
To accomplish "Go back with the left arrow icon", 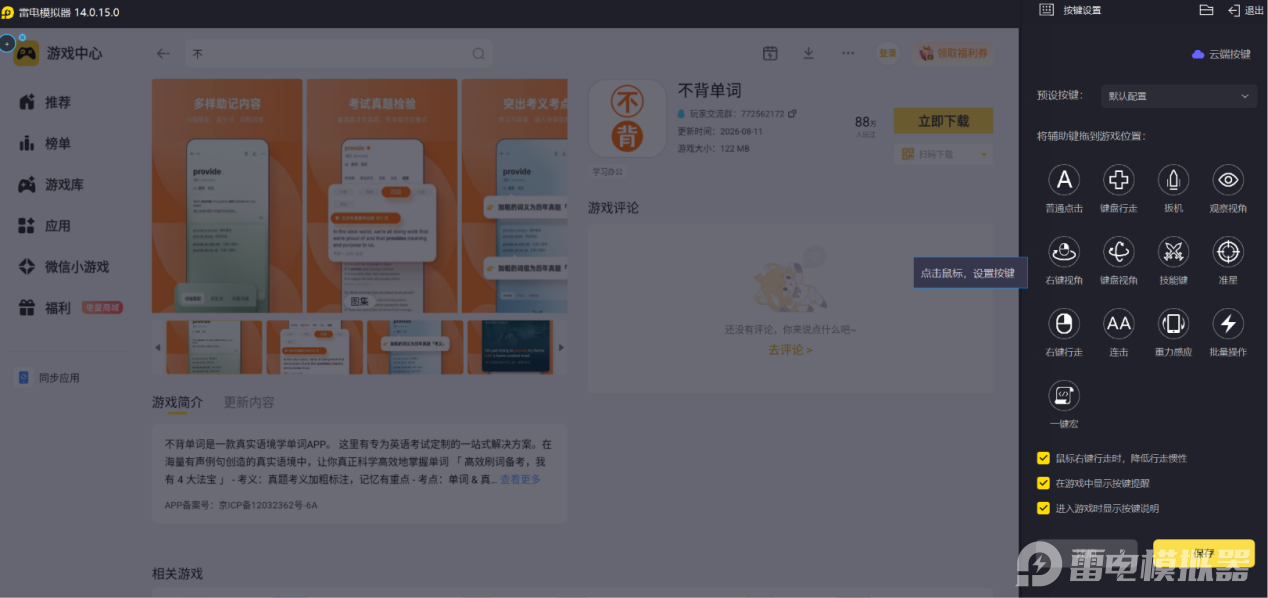I will click(164, 54).
